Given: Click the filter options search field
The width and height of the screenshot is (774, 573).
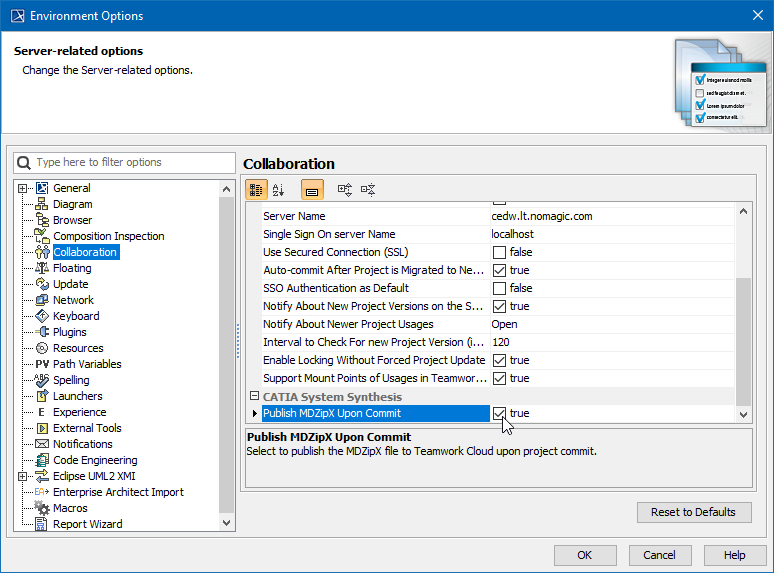Looking at the screenshot, I should tap(132, 162).
